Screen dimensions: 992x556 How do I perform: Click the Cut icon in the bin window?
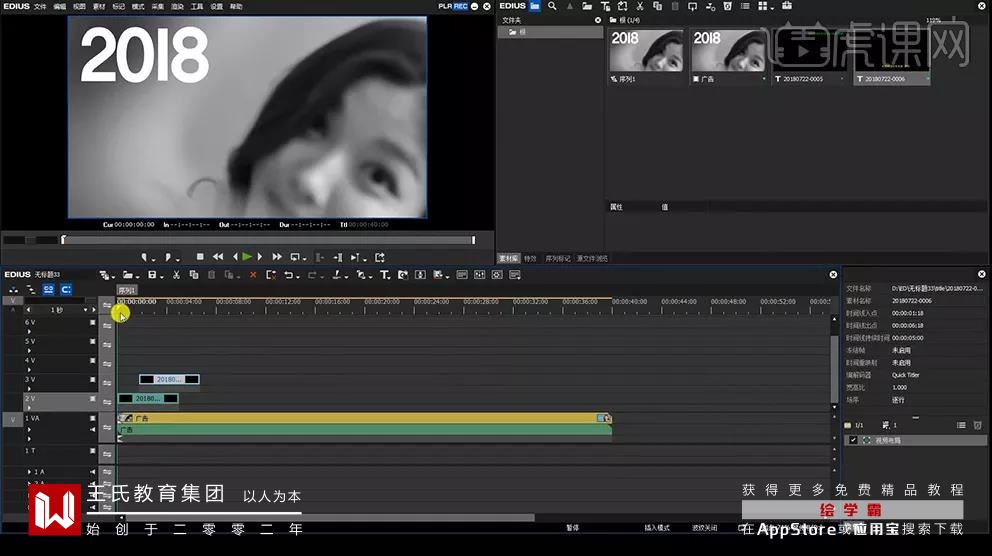click(x=640, y=6)
